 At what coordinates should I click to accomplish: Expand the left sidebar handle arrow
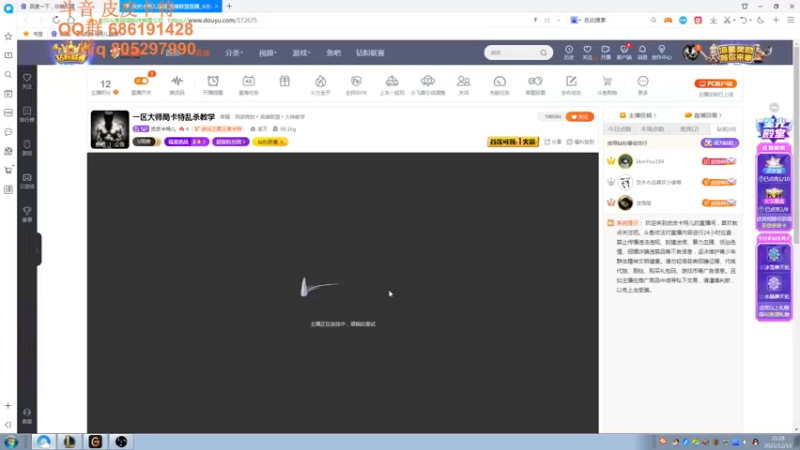[38, 250]
